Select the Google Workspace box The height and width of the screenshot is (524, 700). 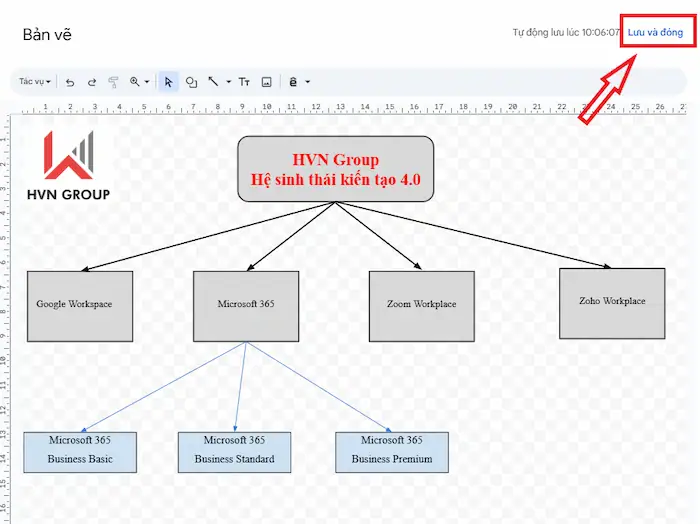tap(80, 306)
